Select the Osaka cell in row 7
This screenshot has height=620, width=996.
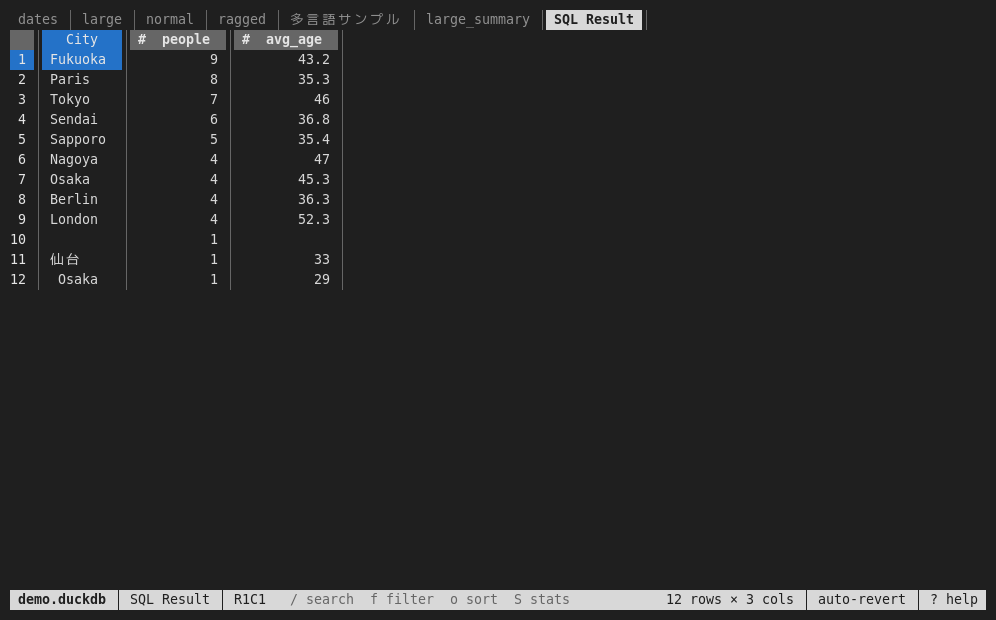(82, 179)
